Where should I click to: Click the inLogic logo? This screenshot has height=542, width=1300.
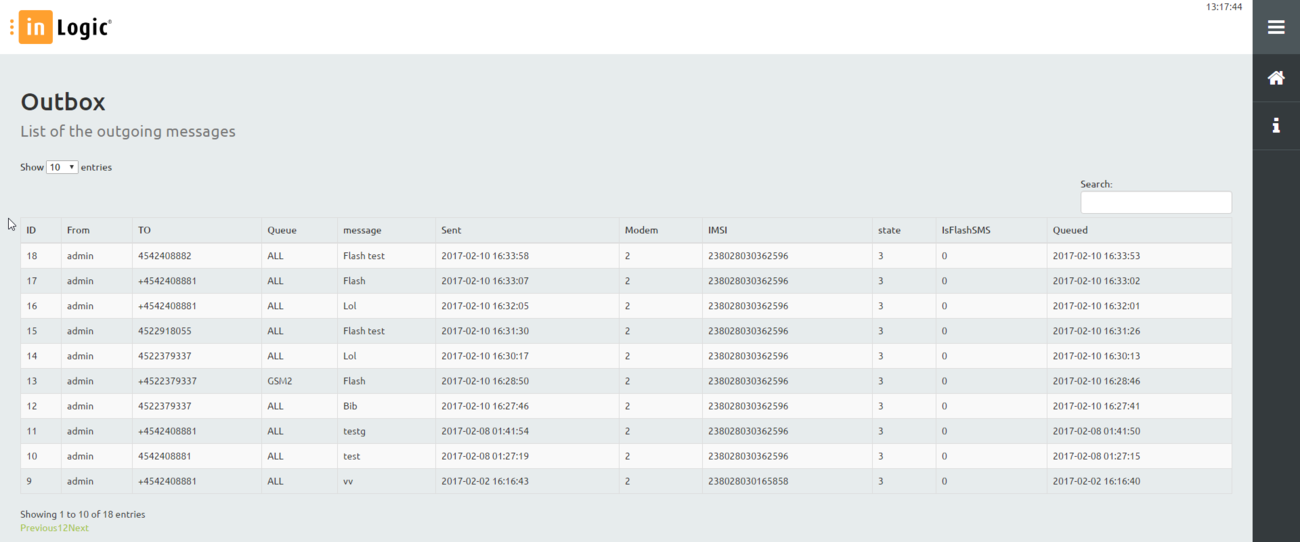tap(62, 28)
